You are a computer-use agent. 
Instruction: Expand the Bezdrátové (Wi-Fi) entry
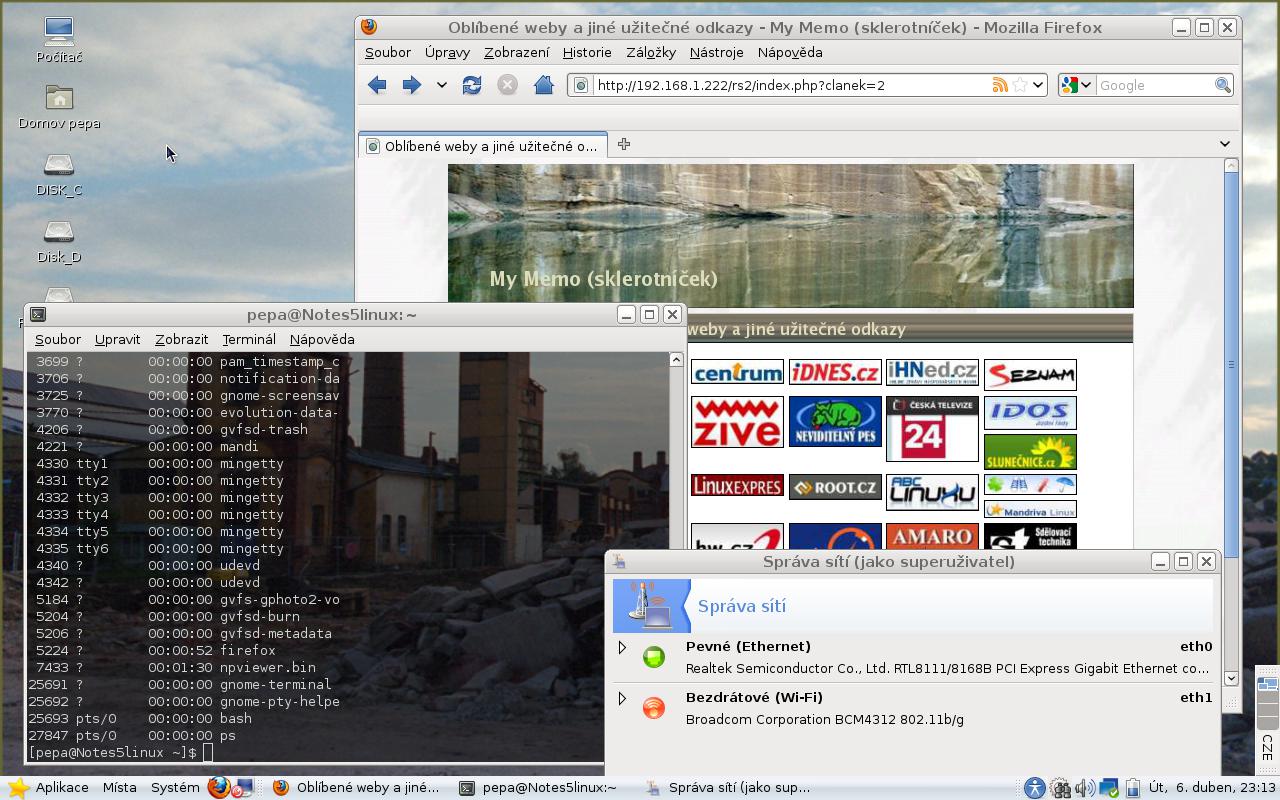coord(622,698)
